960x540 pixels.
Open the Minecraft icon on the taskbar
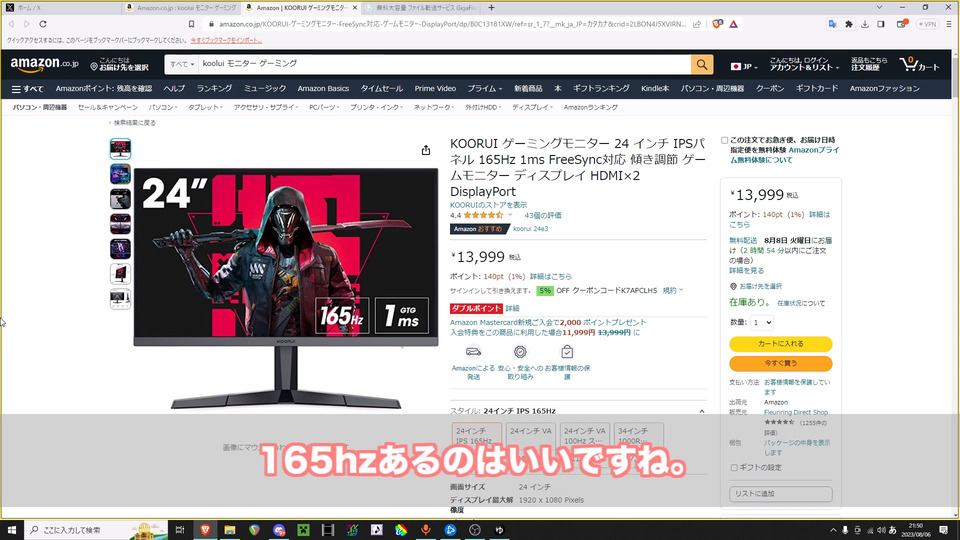[x=303, y=530]
